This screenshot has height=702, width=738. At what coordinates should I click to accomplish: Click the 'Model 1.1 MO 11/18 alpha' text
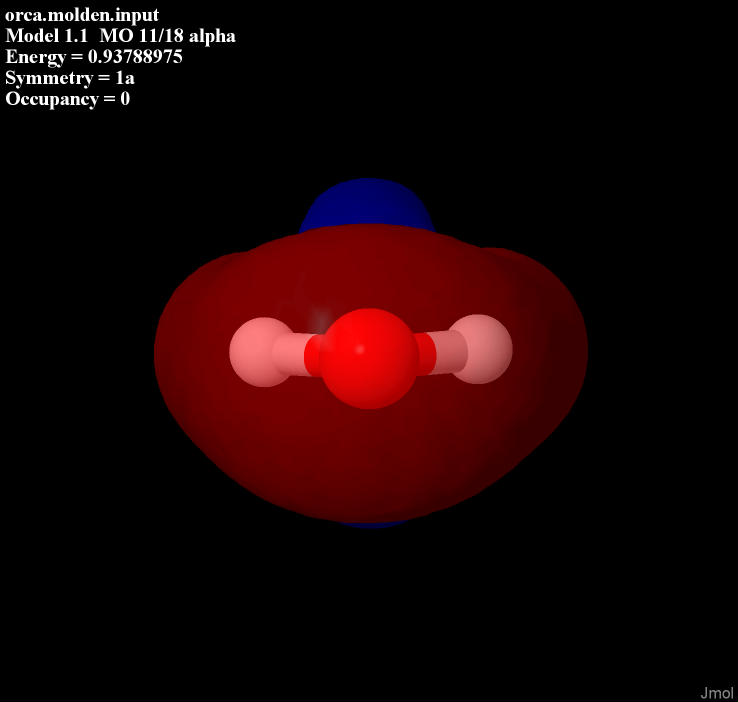[x=120, y=36]
